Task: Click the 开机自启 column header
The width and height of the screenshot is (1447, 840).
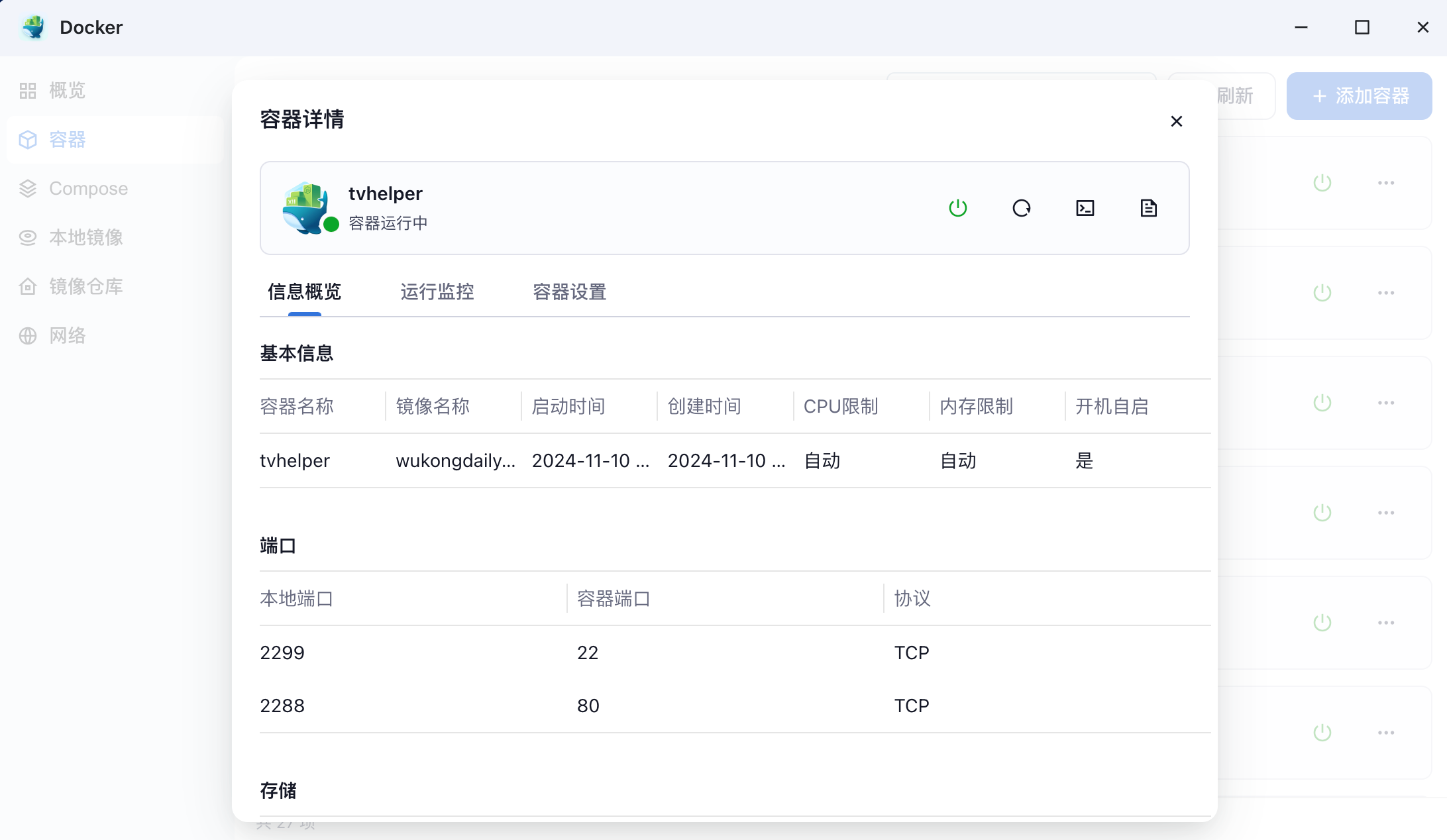Action: point(1112,406)
